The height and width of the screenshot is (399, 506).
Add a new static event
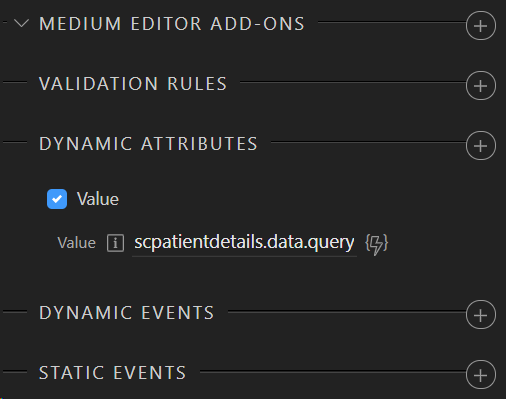[481, 375]
